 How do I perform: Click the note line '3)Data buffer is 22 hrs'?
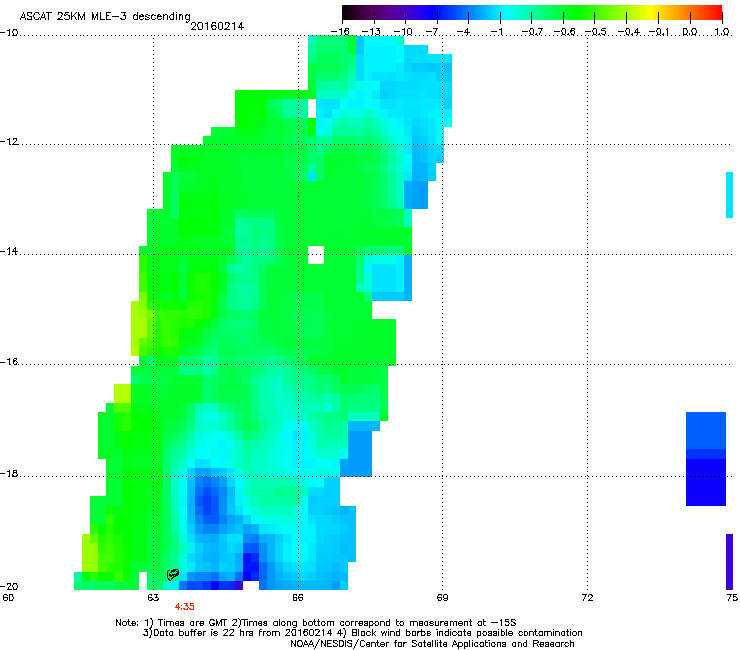pyautogui.click(x=362, y=633)
